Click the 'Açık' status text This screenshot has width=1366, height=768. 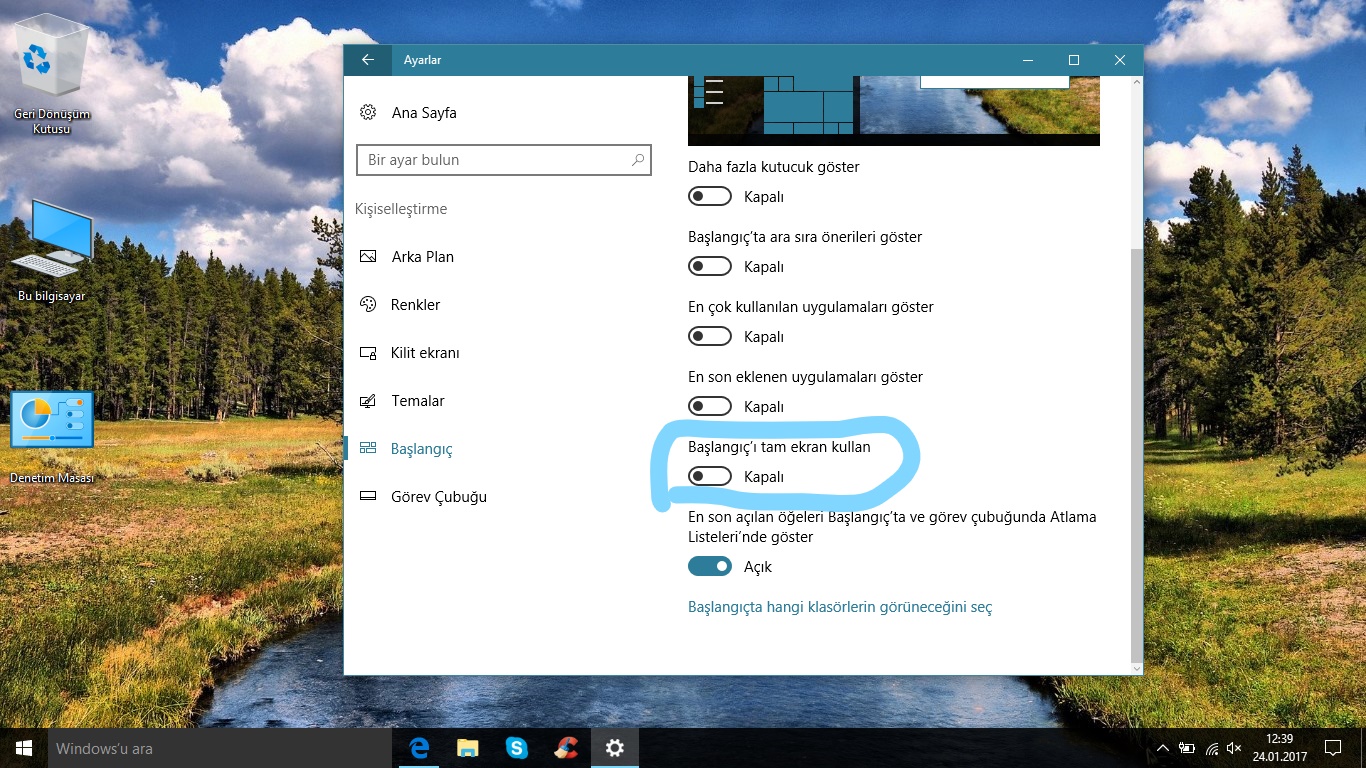758,567
